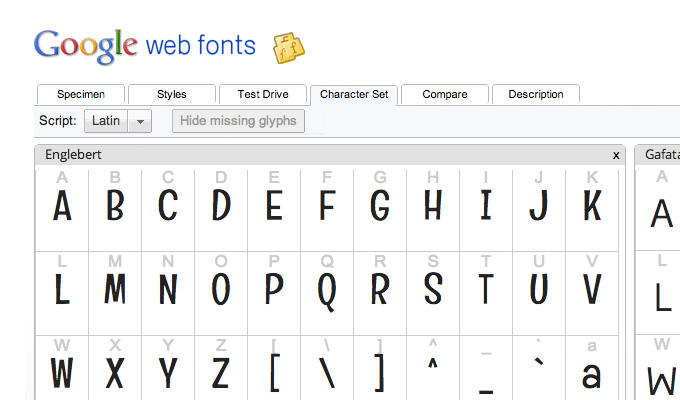Click the Latin script button
680x400 pixels.
(106, 121)
